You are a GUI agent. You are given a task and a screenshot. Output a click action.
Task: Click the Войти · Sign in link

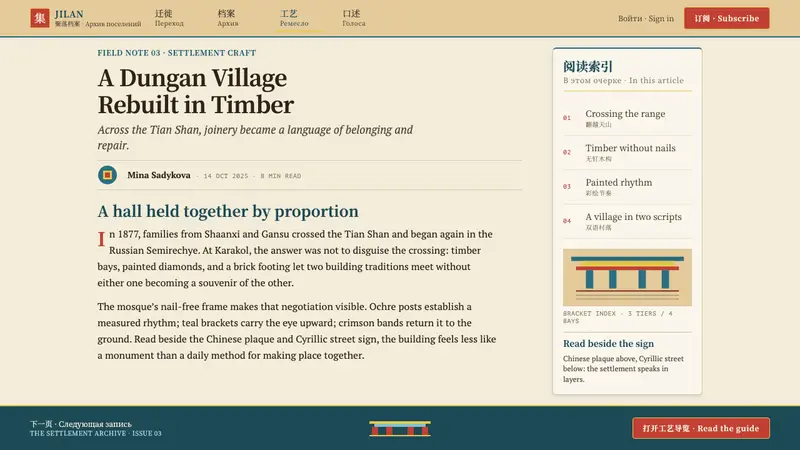point(645,18)
